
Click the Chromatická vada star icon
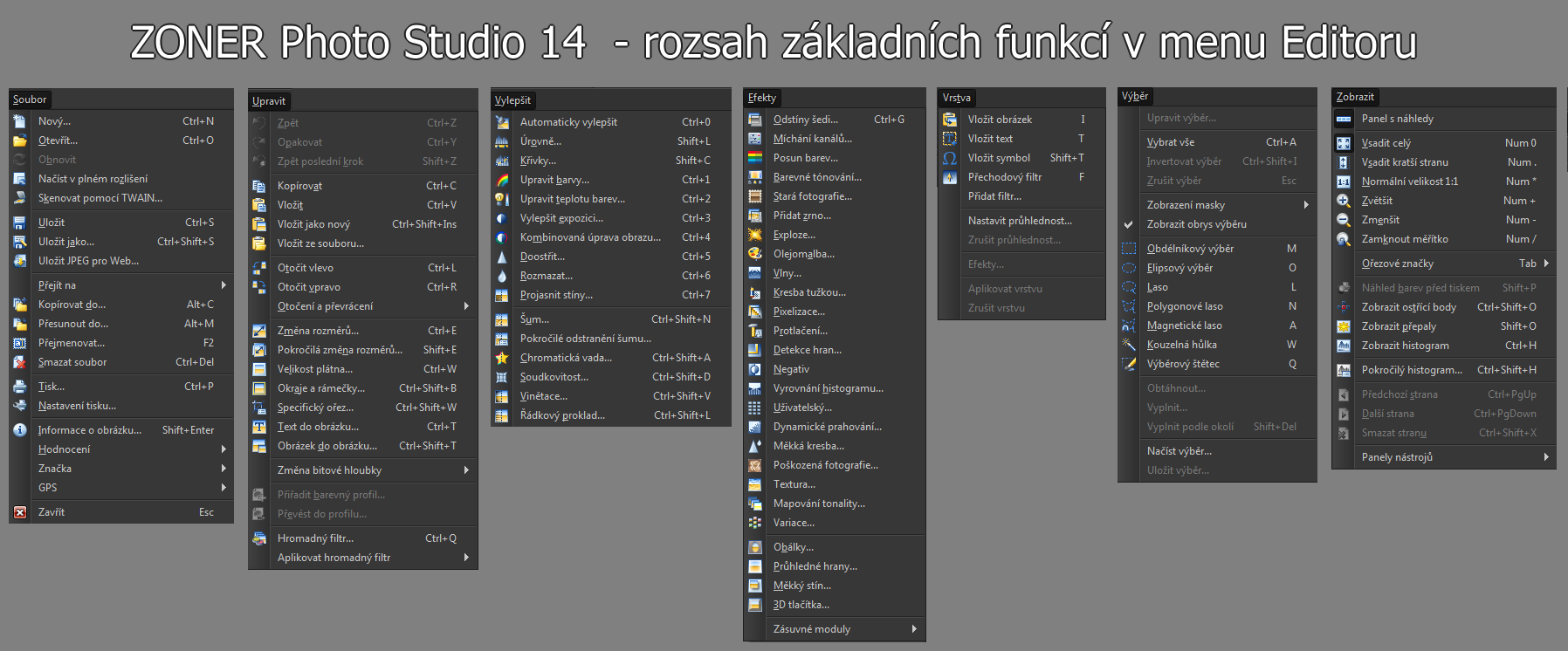502,358
